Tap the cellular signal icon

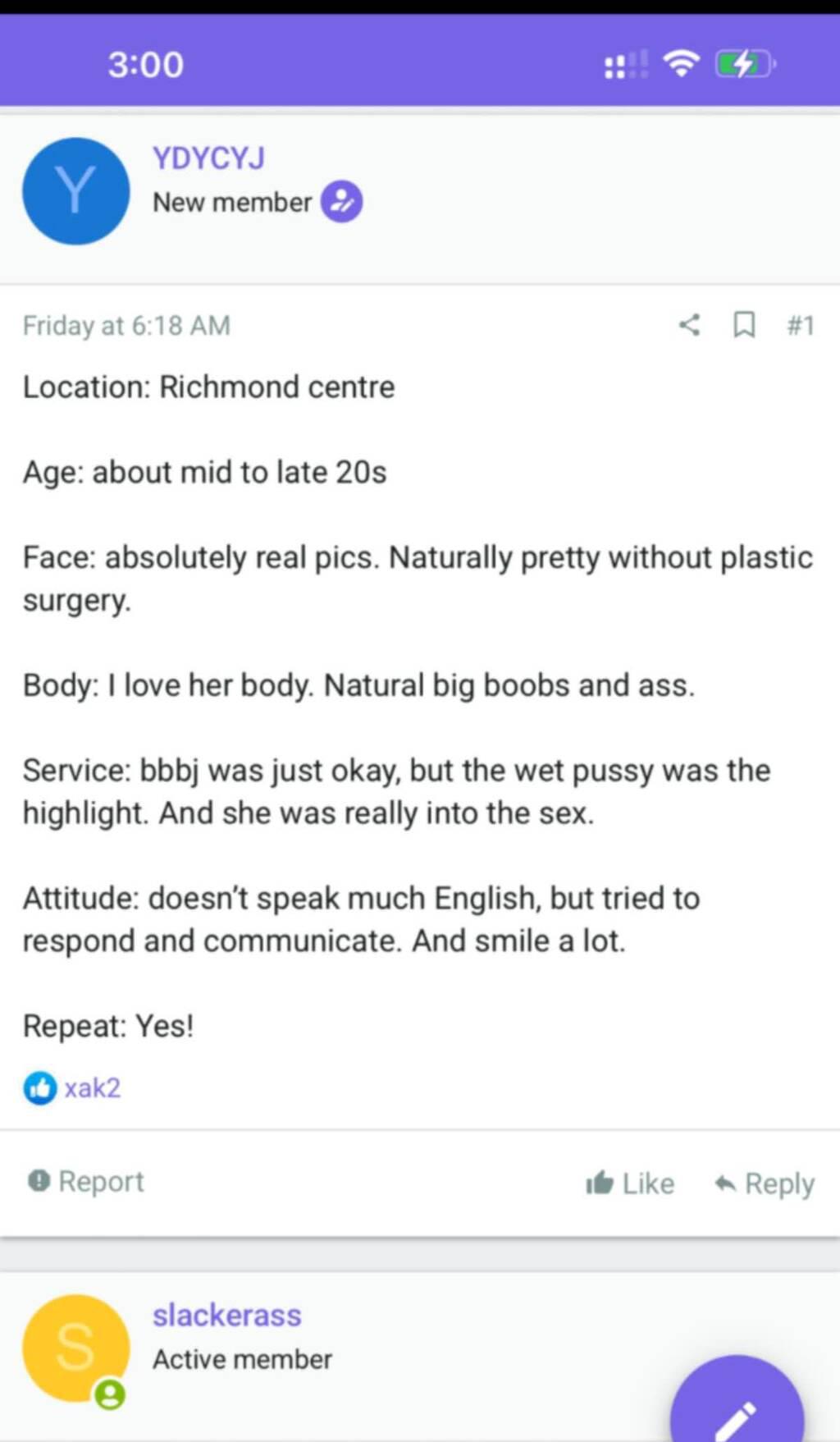(x=626, y=64)
